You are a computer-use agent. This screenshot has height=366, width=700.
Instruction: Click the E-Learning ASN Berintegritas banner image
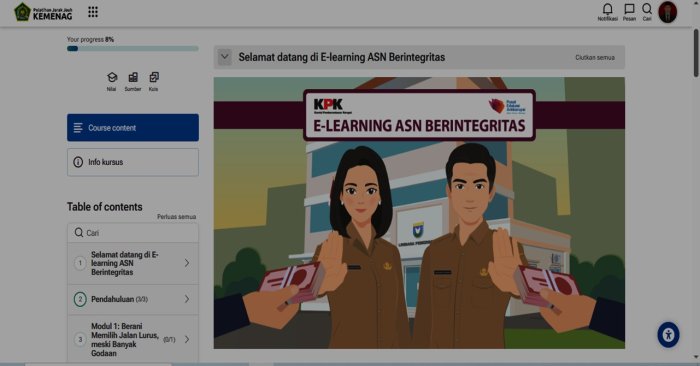419,213
